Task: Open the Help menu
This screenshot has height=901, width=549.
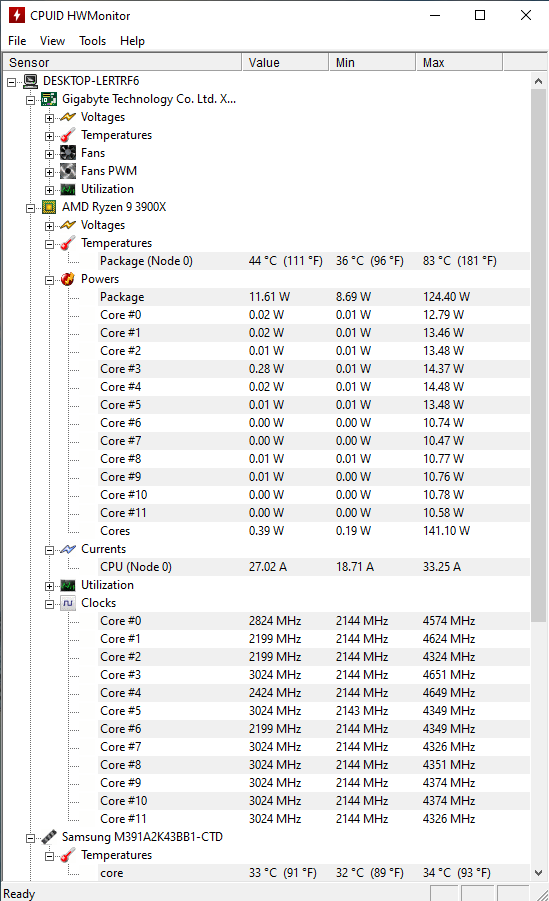Action: pos(132,41)
